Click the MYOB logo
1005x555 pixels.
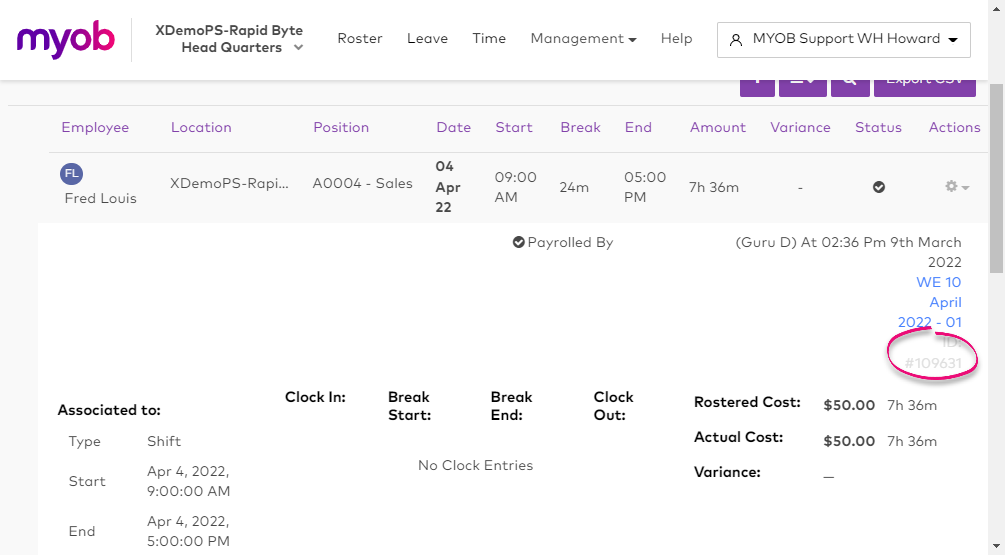(x=66, y=40)
